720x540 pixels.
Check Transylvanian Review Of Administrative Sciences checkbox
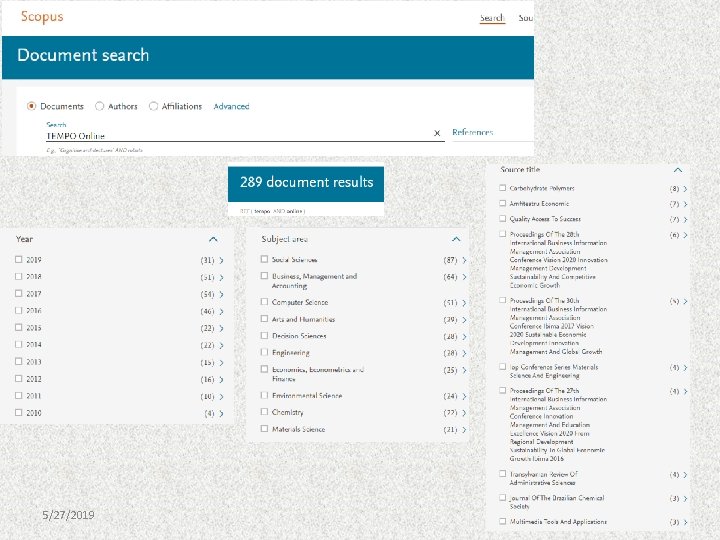tap(502, 473)
